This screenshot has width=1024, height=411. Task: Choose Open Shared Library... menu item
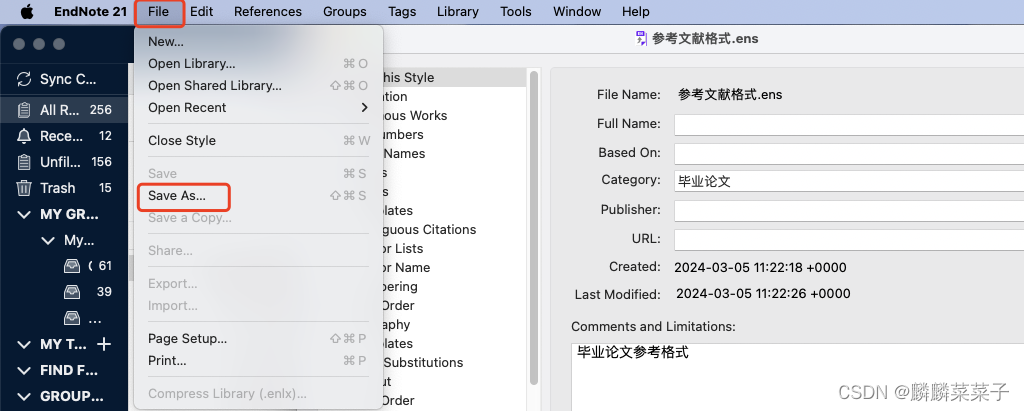pyautogui.click(x=259, y=86)
